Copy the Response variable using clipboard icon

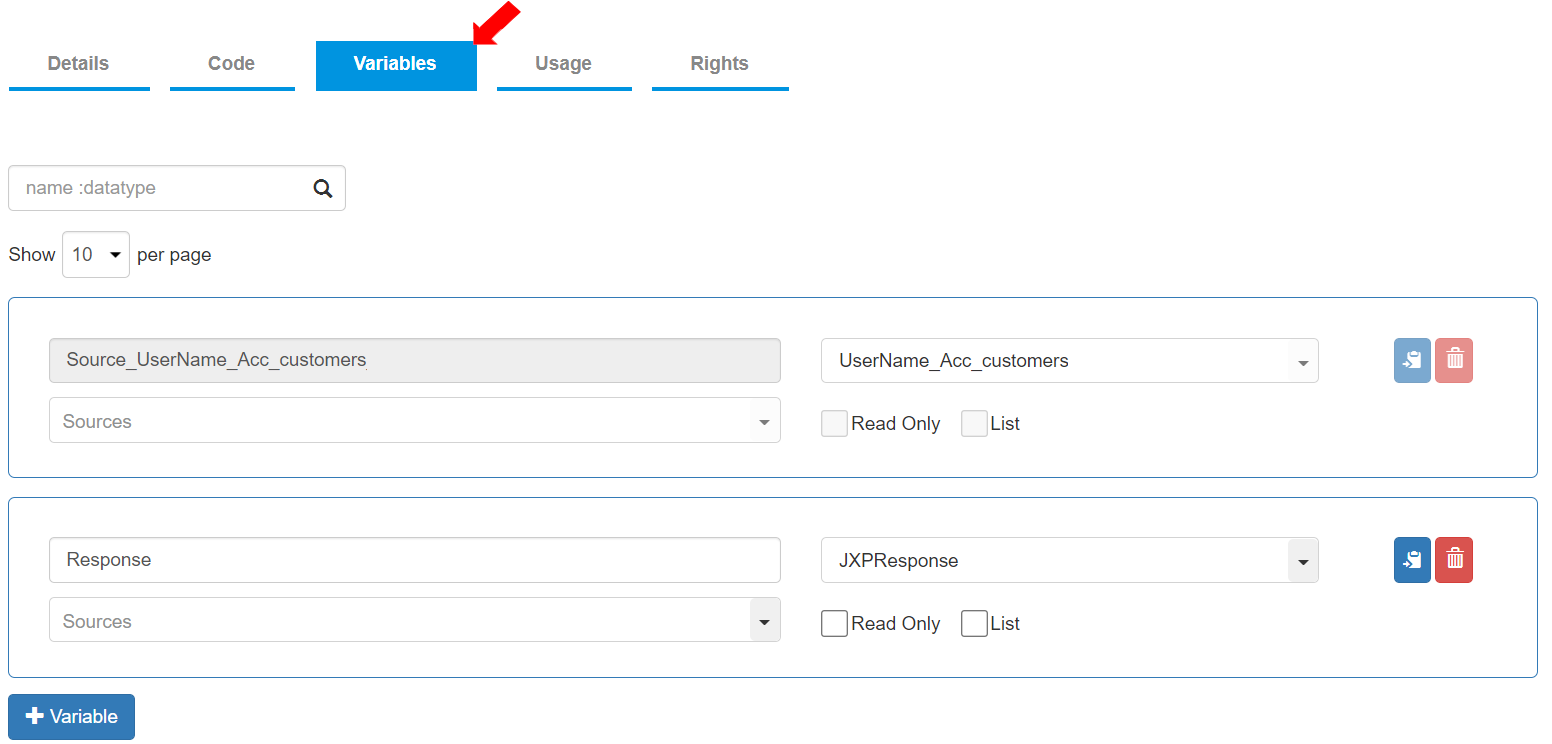(x=1412, y=560)
